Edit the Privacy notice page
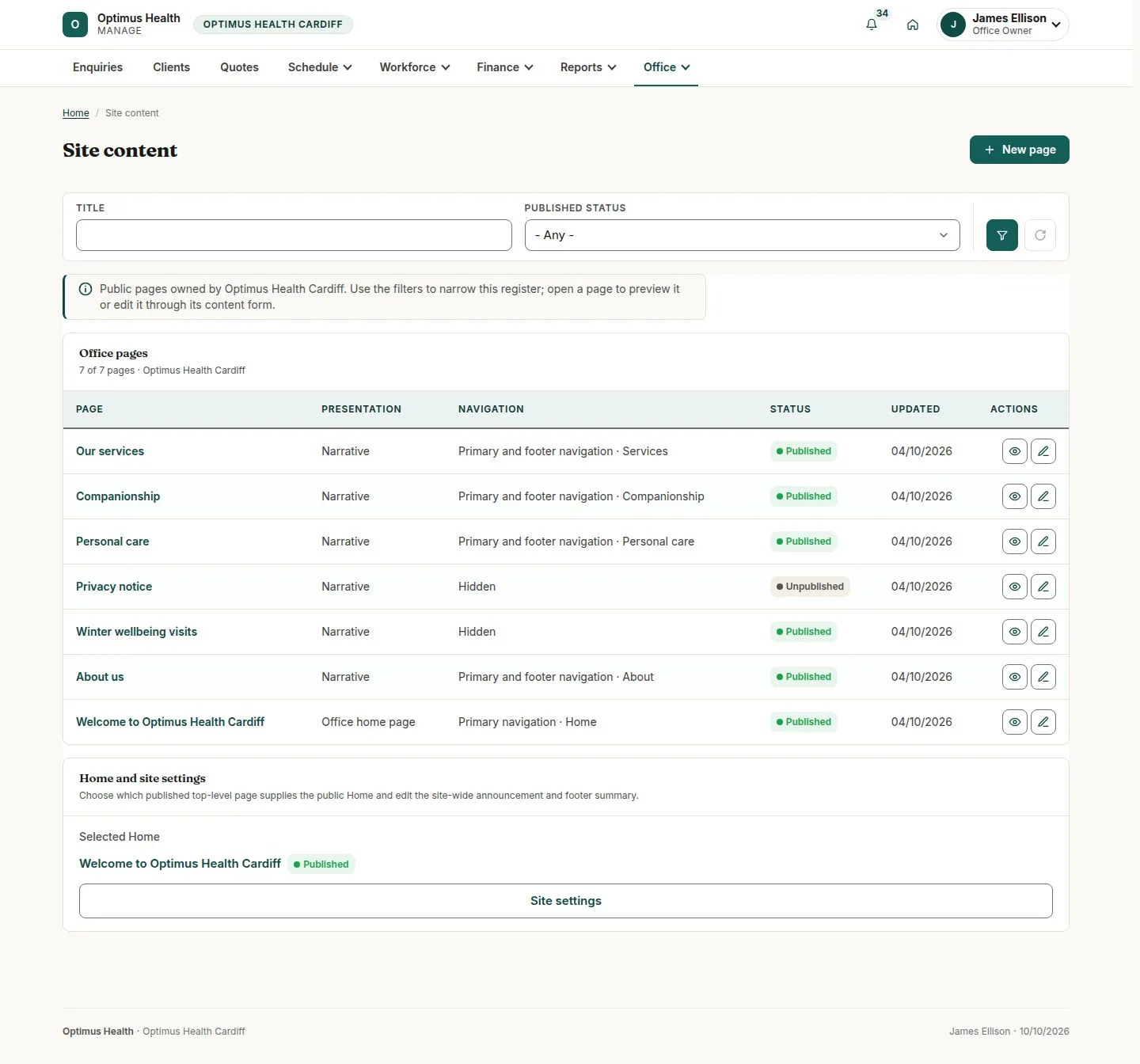1140x1064 pixels. click(1043, 587)
